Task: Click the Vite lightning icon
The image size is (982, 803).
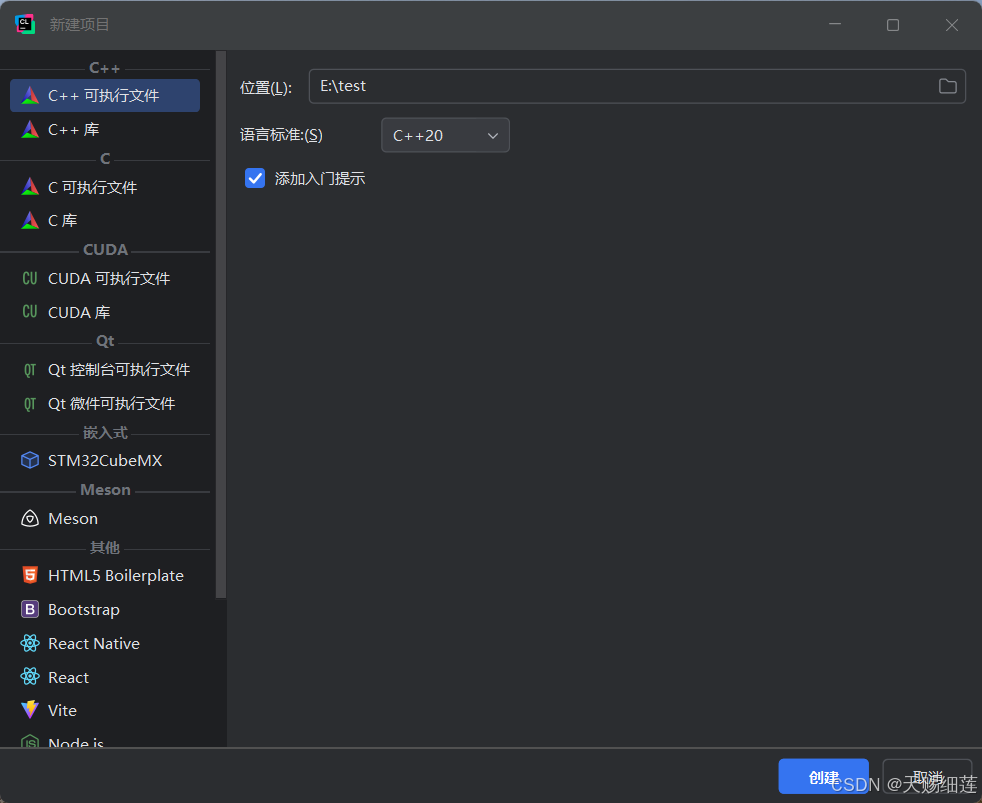Action: pyautogui.click(x=30, y=710)
